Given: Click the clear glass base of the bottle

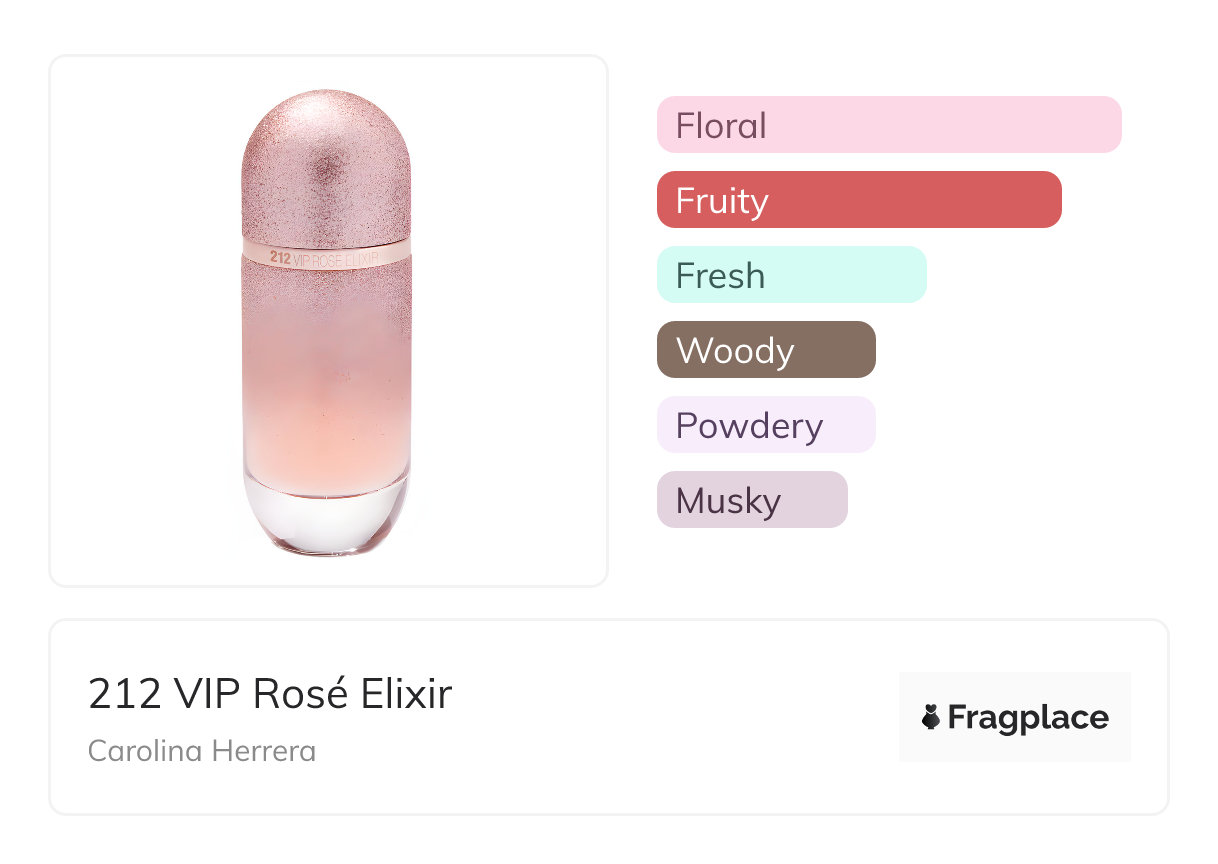Looking at the screenshot, I should [326, 516].
